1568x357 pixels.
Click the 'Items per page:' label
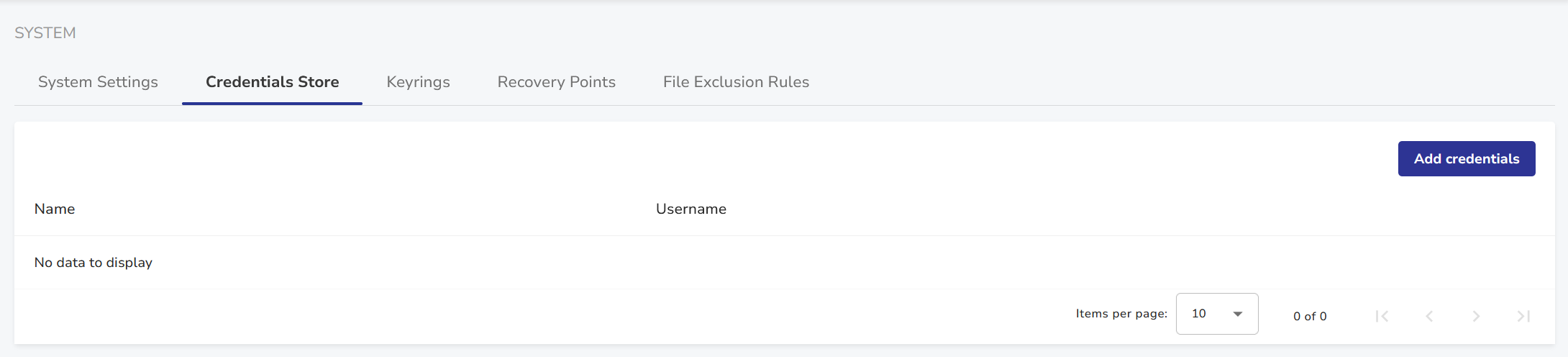(x=1121, y=314)
